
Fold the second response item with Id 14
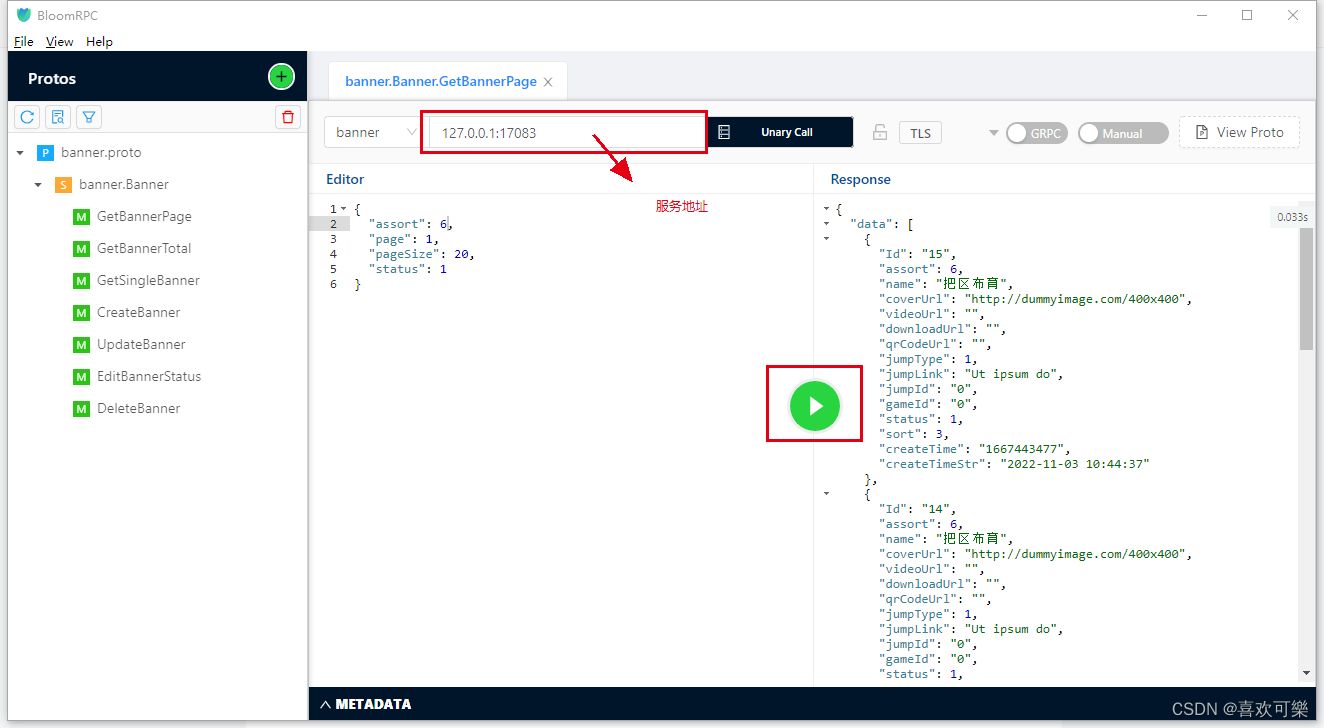coord(826,494)
